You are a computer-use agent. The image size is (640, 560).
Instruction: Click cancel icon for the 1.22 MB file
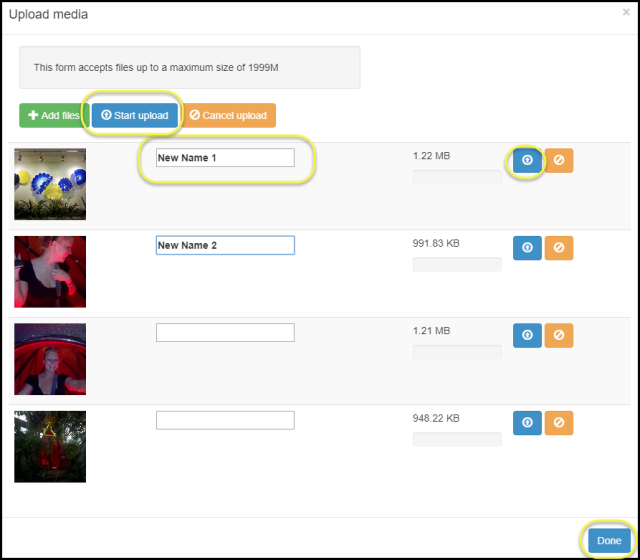559,160
